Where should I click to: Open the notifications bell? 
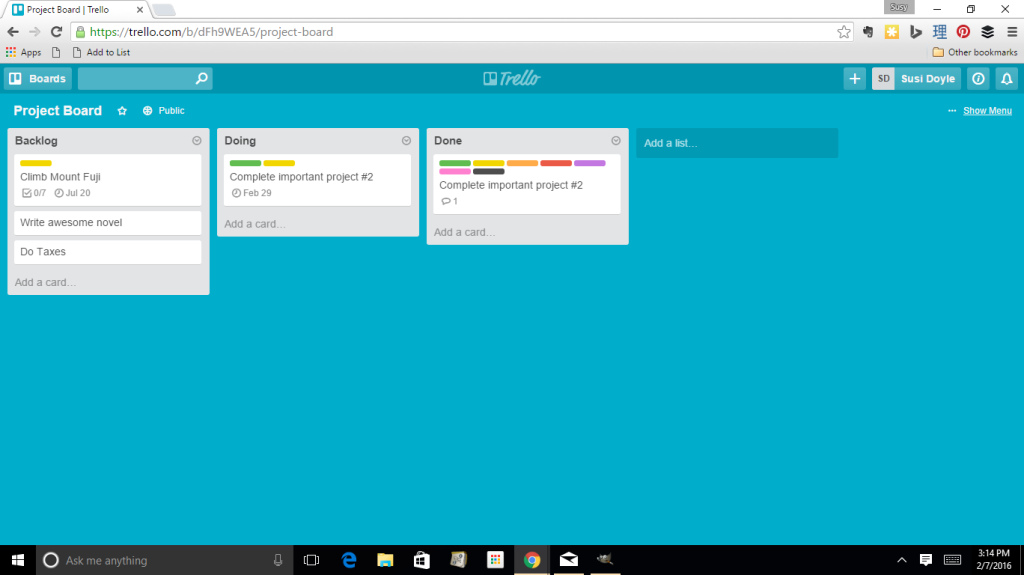[1006, 78]
